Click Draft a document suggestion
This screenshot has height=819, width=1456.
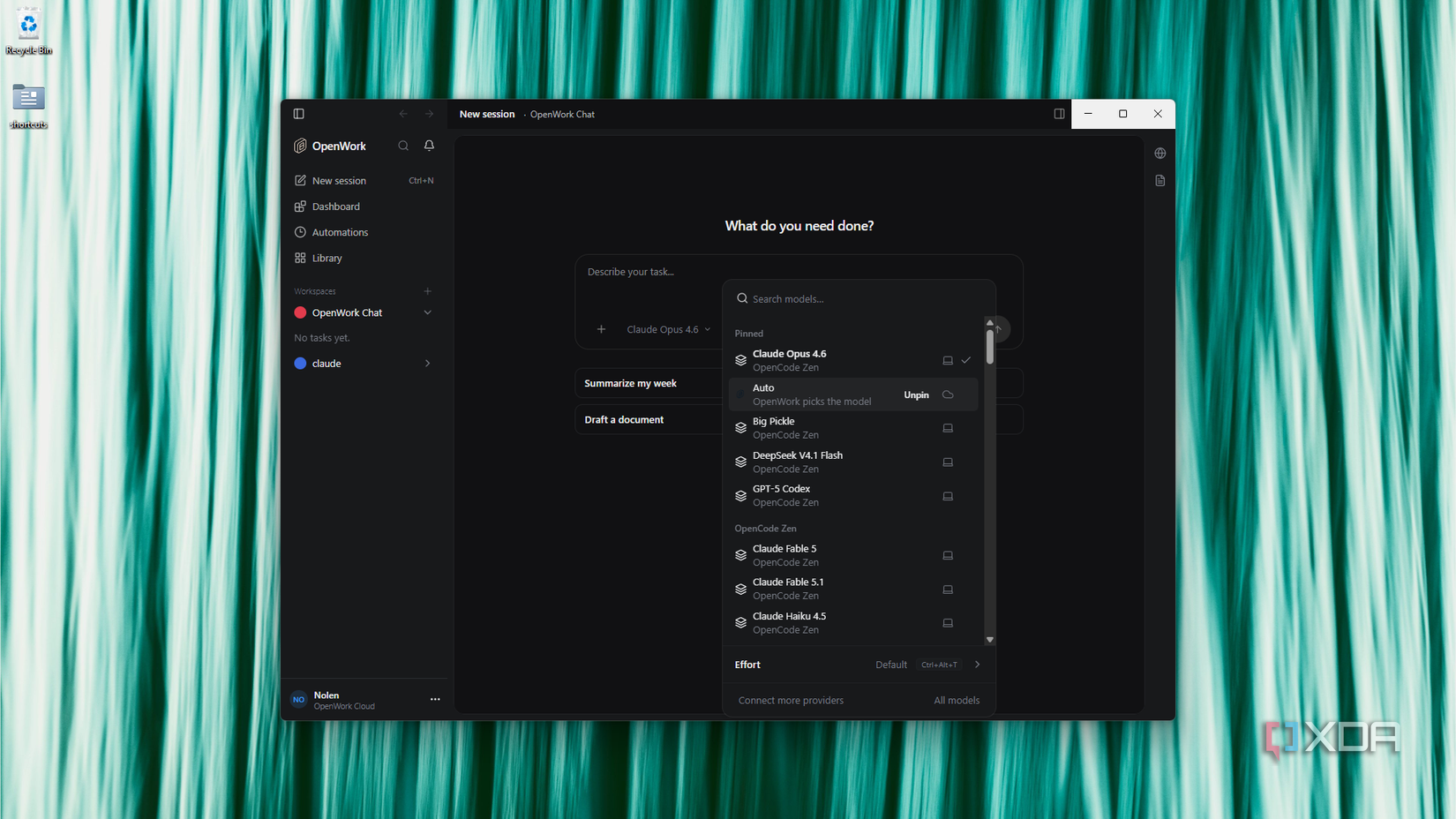click(649, 420)
